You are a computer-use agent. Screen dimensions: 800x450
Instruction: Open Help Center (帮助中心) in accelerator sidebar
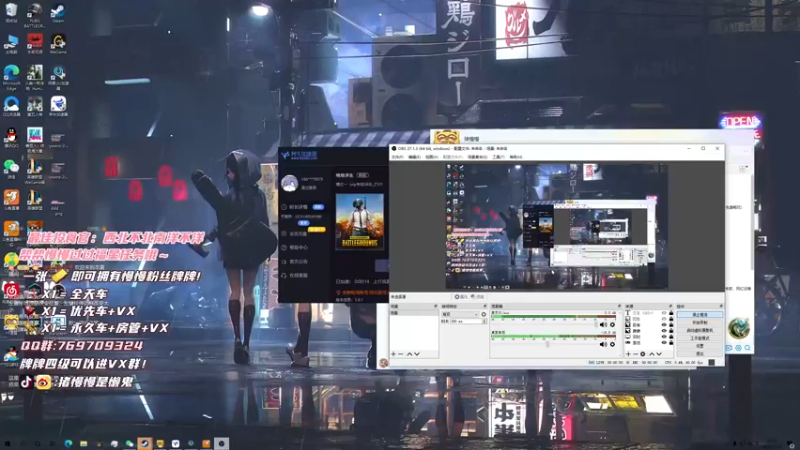tap(295, 247)
